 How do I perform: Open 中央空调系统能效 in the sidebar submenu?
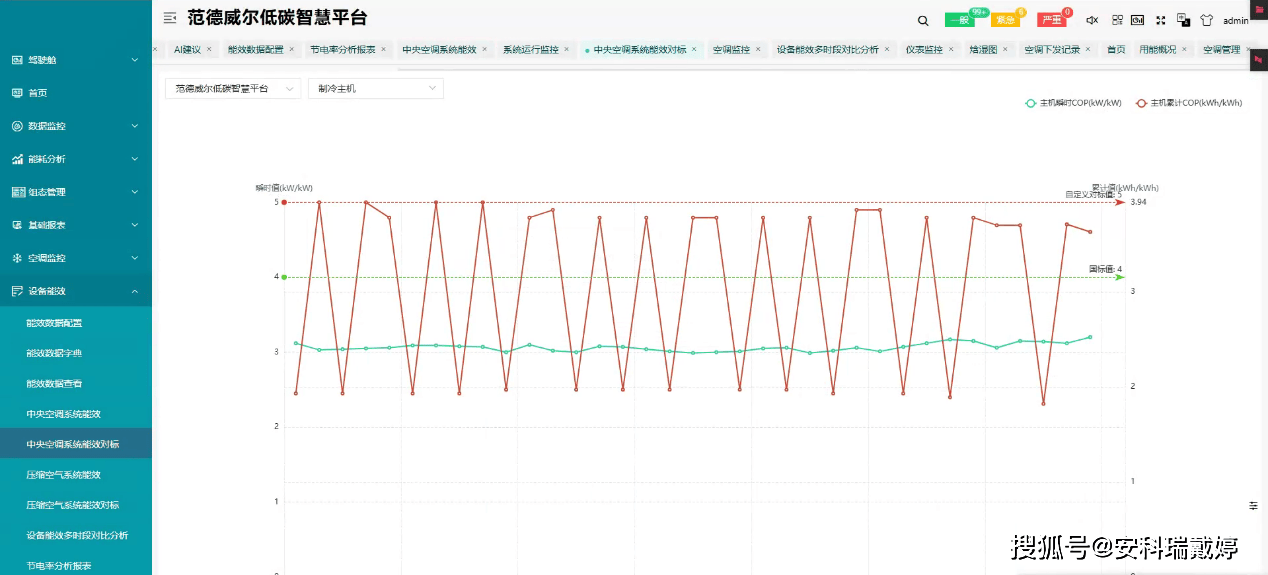[76, 414]
